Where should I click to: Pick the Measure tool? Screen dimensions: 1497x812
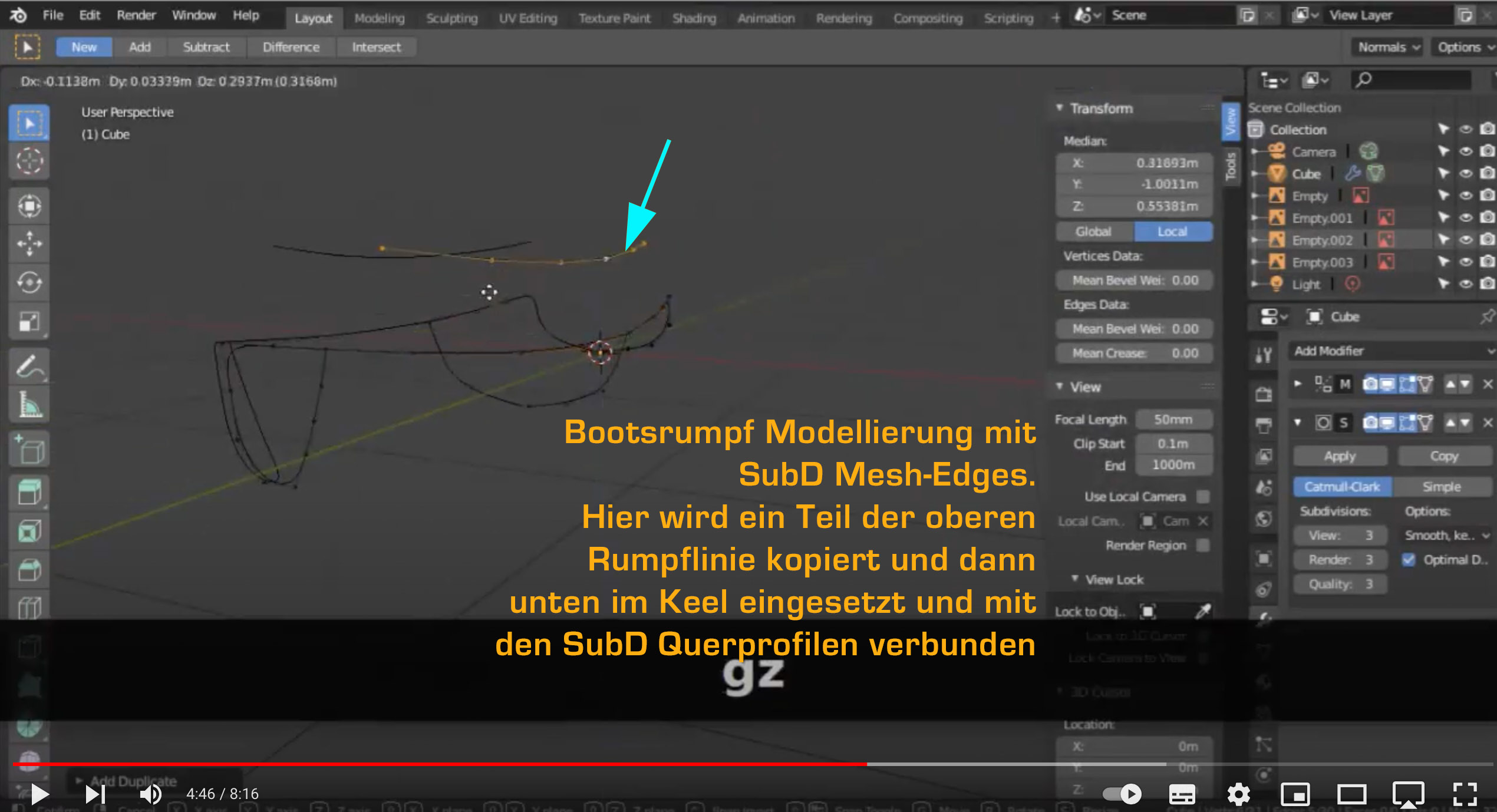[x=29, y=405]
